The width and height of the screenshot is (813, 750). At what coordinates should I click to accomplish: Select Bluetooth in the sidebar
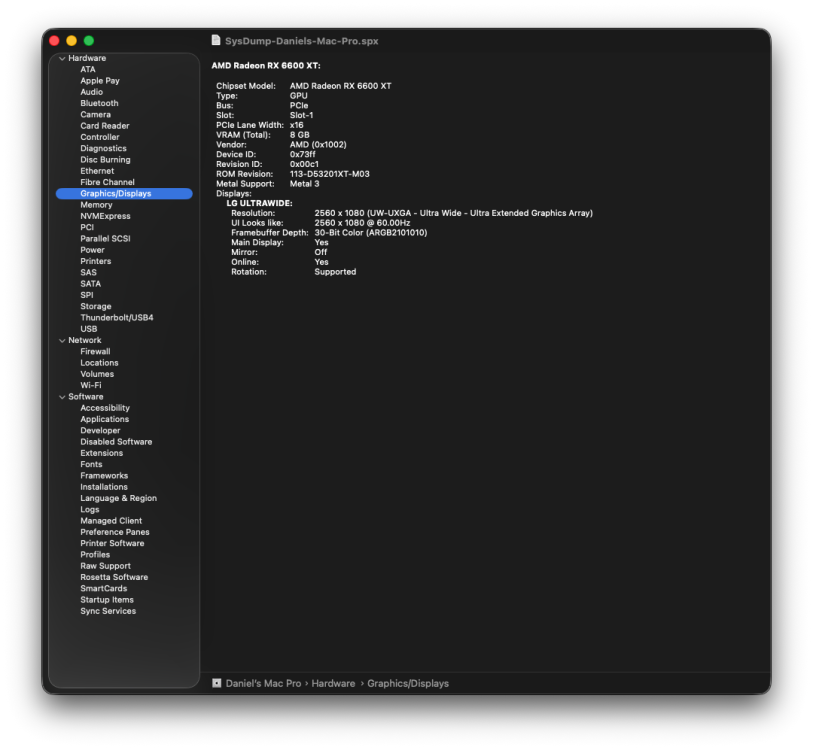click(99, 103)
